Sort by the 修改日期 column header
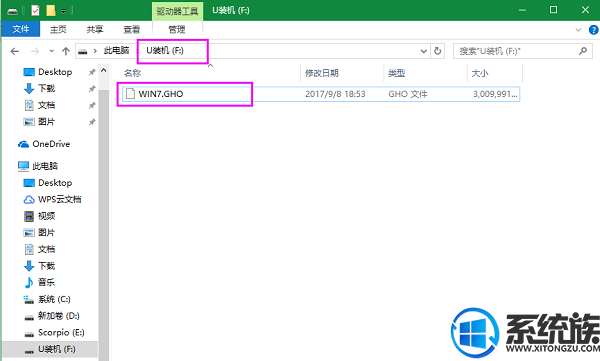 point(321,73)
